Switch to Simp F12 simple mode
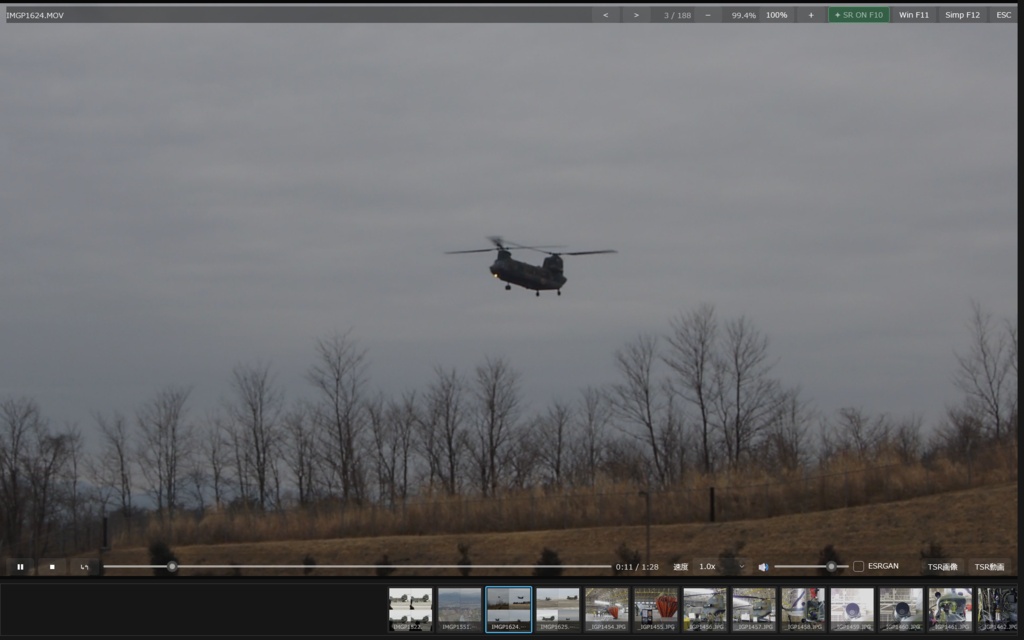Viewport: 1024px width, 640px height. click(963, 15)
